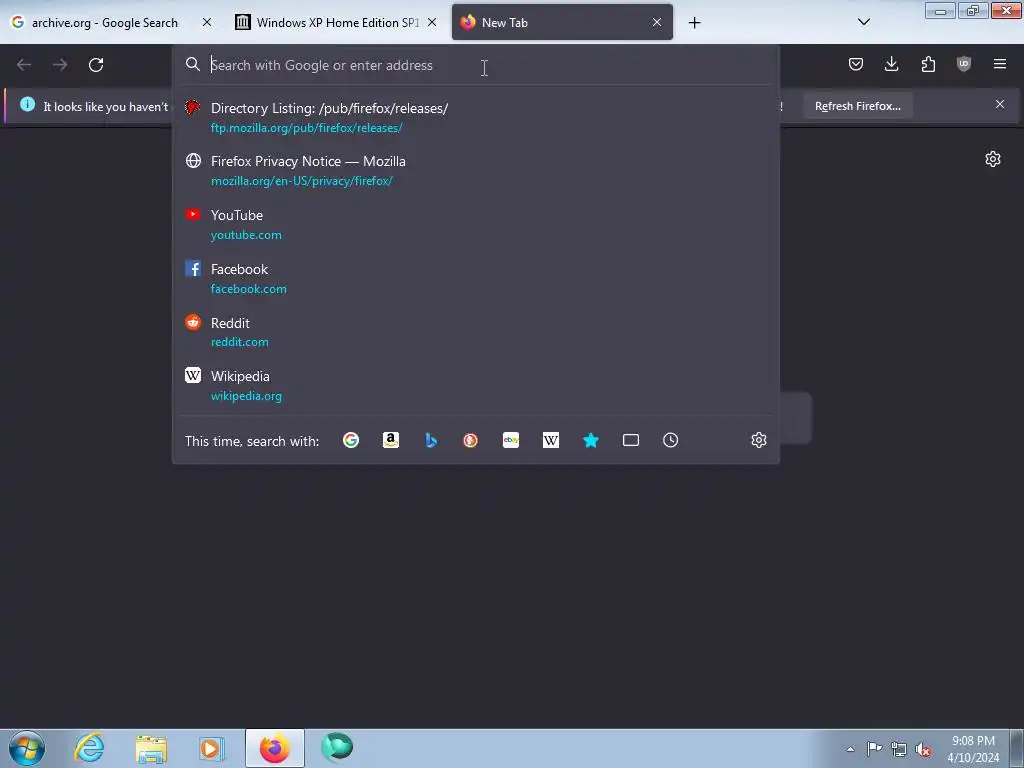Image resolution: width=1024 pixels, height=768 pixels.
Task: Open the Downloads arrow icon
Action: (x=891, y=64)
